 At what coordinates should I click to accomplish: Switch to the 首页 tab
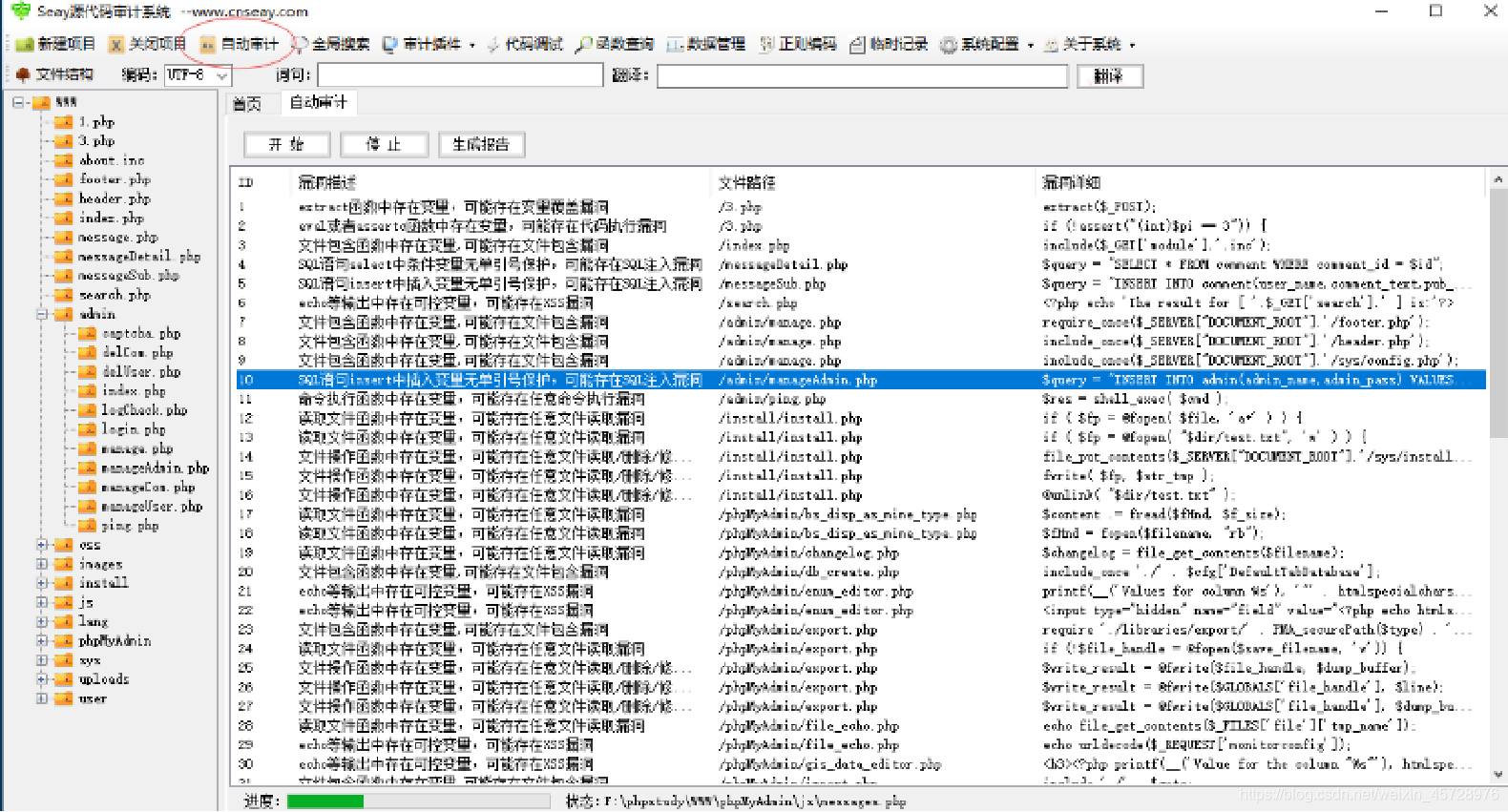(x=247, y=103)
